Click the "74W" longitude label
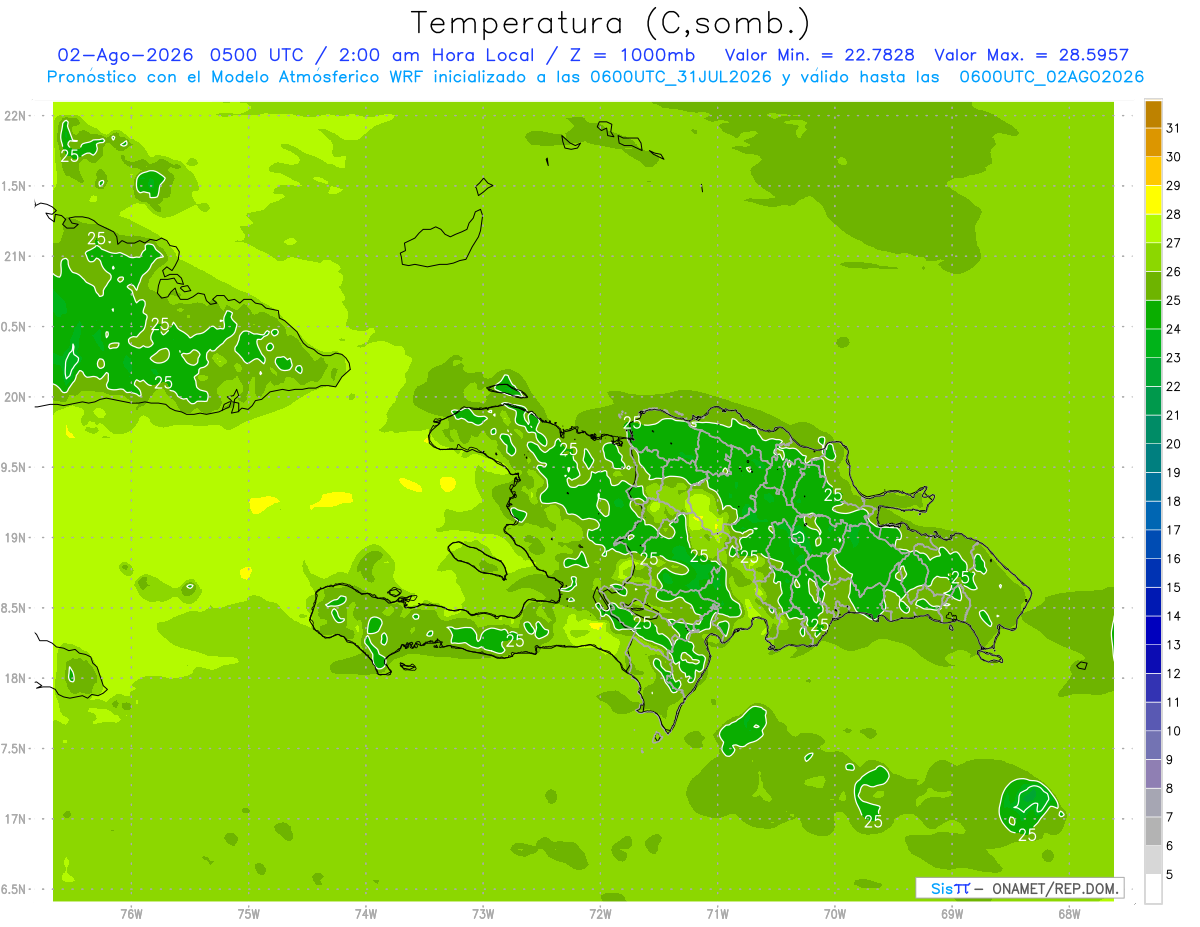Screen dimensions: 1200x927 pyautogui.click(x=366, y=914)
